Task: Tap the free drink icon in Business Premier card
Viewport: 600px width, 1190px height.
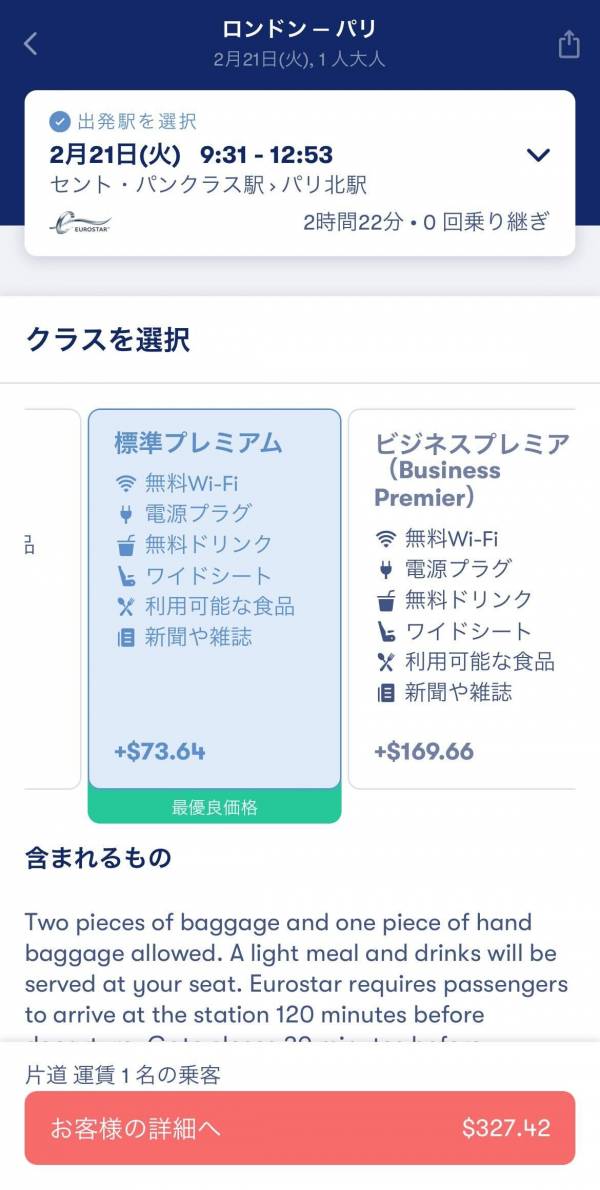Action: click(386, 600)
